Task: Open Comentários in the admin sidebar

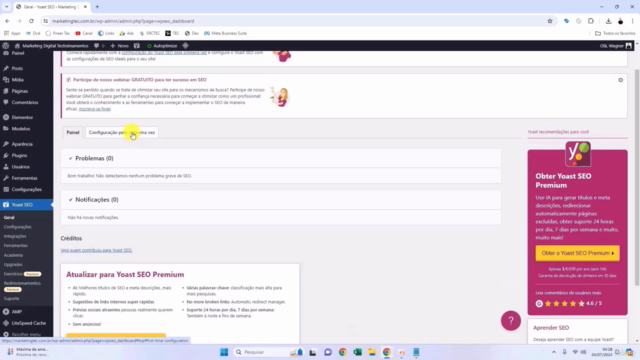Action: [x=24, y=102]
